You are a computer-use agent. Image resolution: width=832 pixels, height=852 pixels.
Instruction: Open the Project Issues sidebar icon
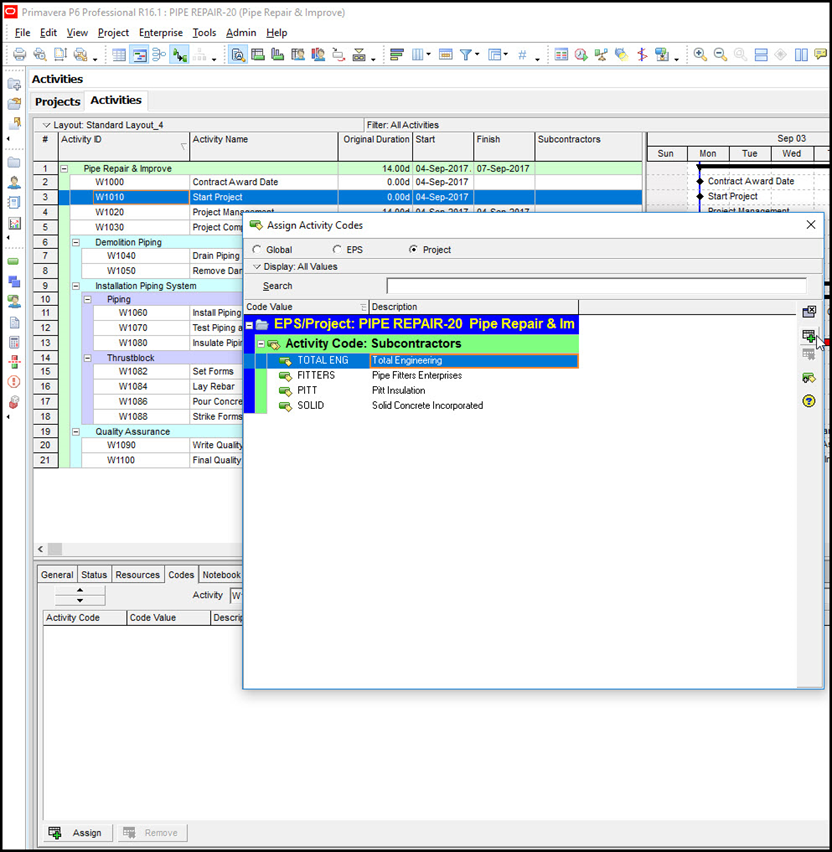click(14, 381)
